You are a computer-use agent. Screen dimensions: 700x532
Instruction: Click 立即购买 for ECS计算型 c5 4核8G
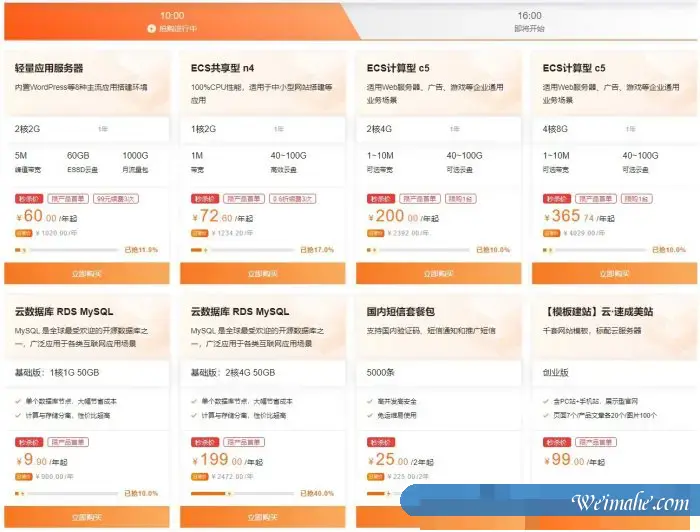click(614, 273)
